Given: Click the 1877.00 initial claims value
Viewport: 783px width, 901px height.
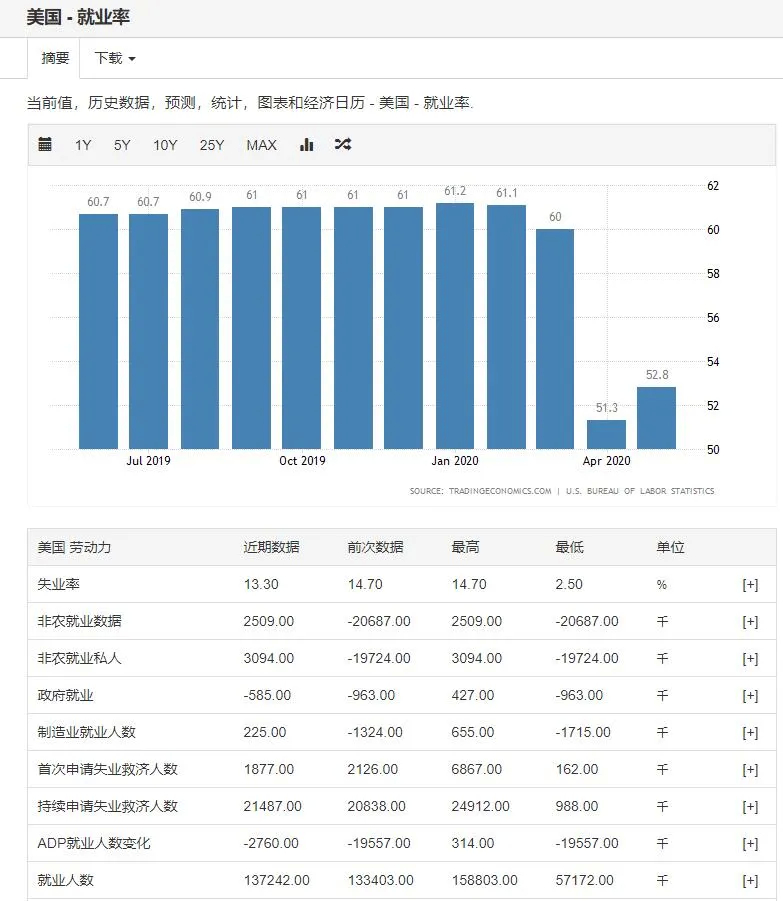Looking at the screenshot, I should (x=268, y=769).
